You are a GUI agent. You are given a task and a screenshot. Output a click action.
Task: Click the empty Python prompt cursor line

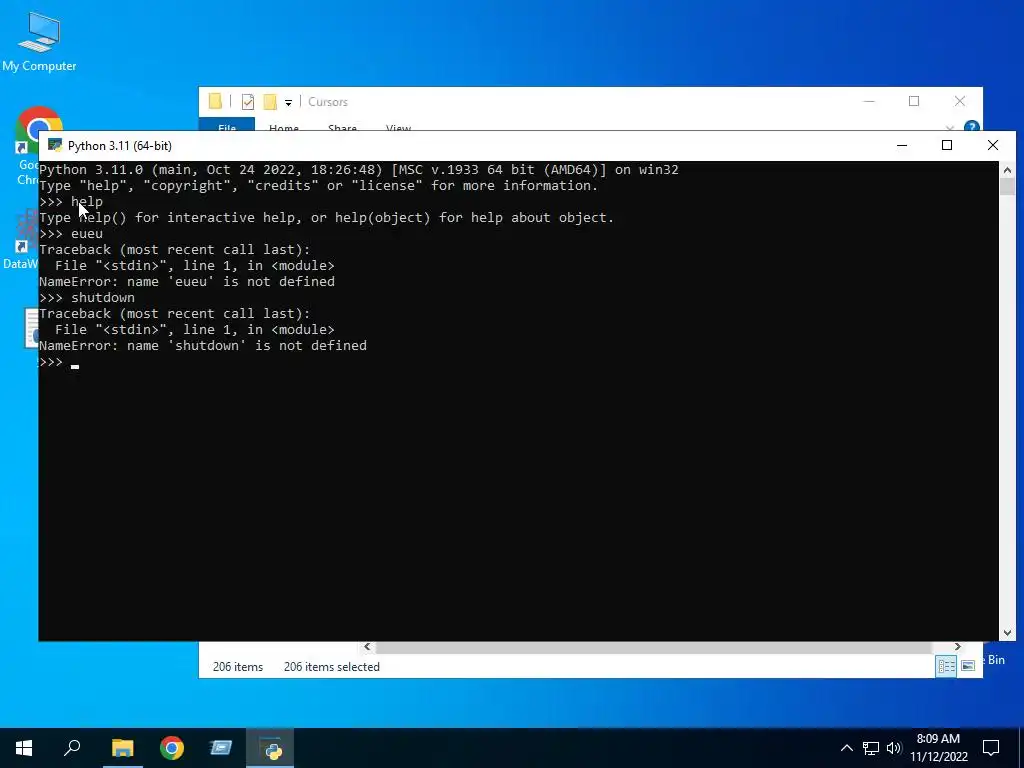(59, 362)
